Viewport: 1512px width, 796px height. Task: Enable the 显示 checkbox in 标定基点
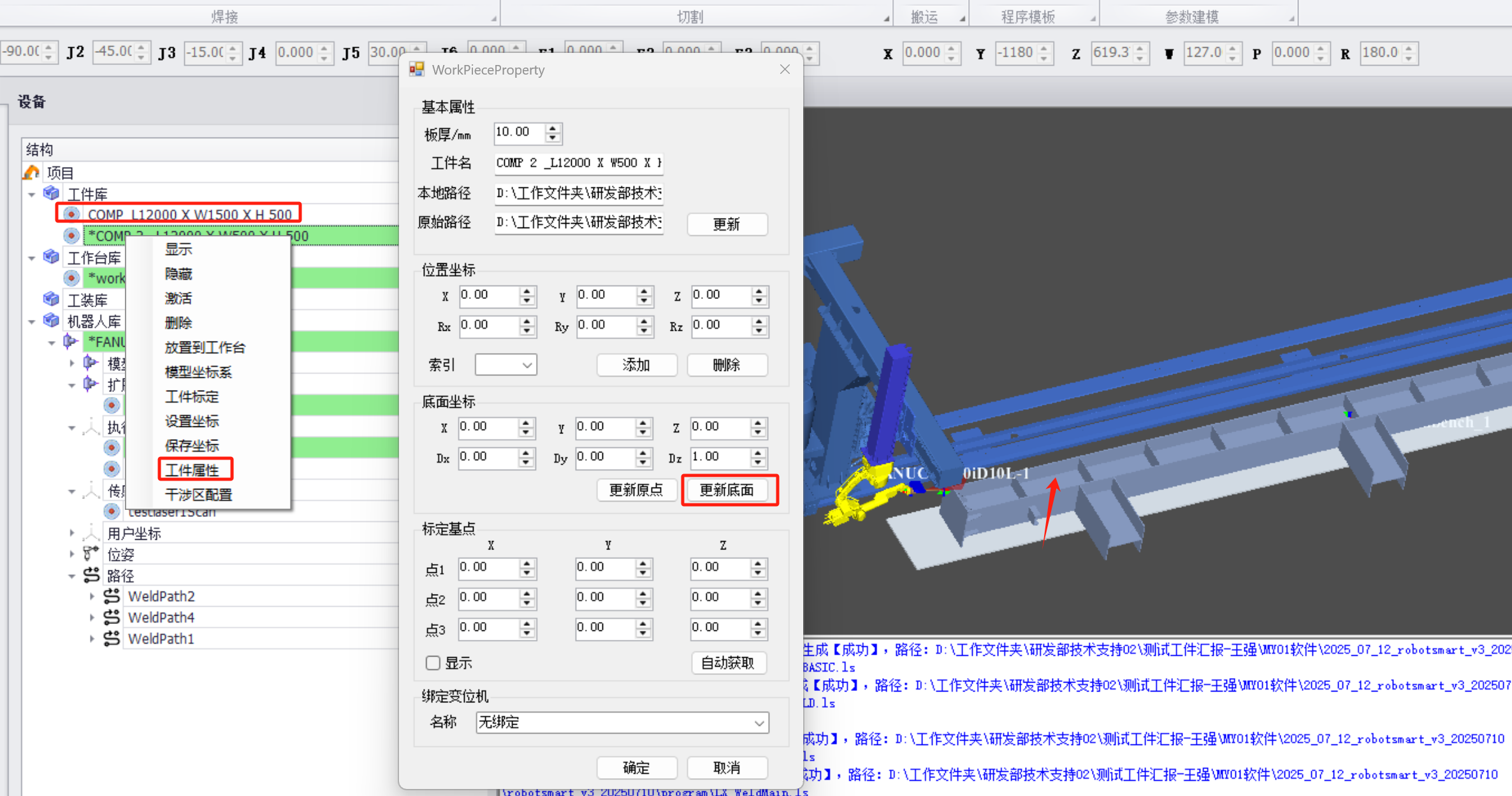(x=433, y=663)
